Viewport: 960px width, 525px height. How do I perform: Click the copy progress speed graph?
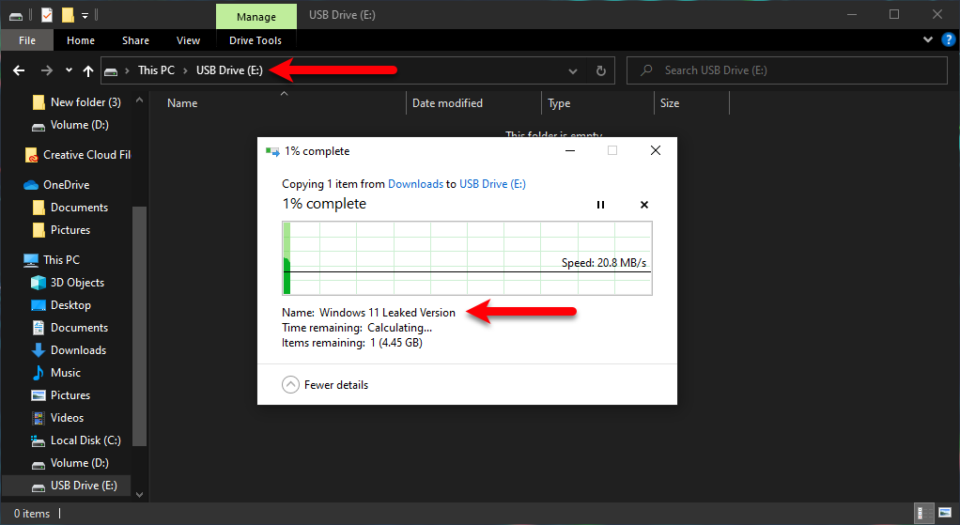tap(467, 259)
